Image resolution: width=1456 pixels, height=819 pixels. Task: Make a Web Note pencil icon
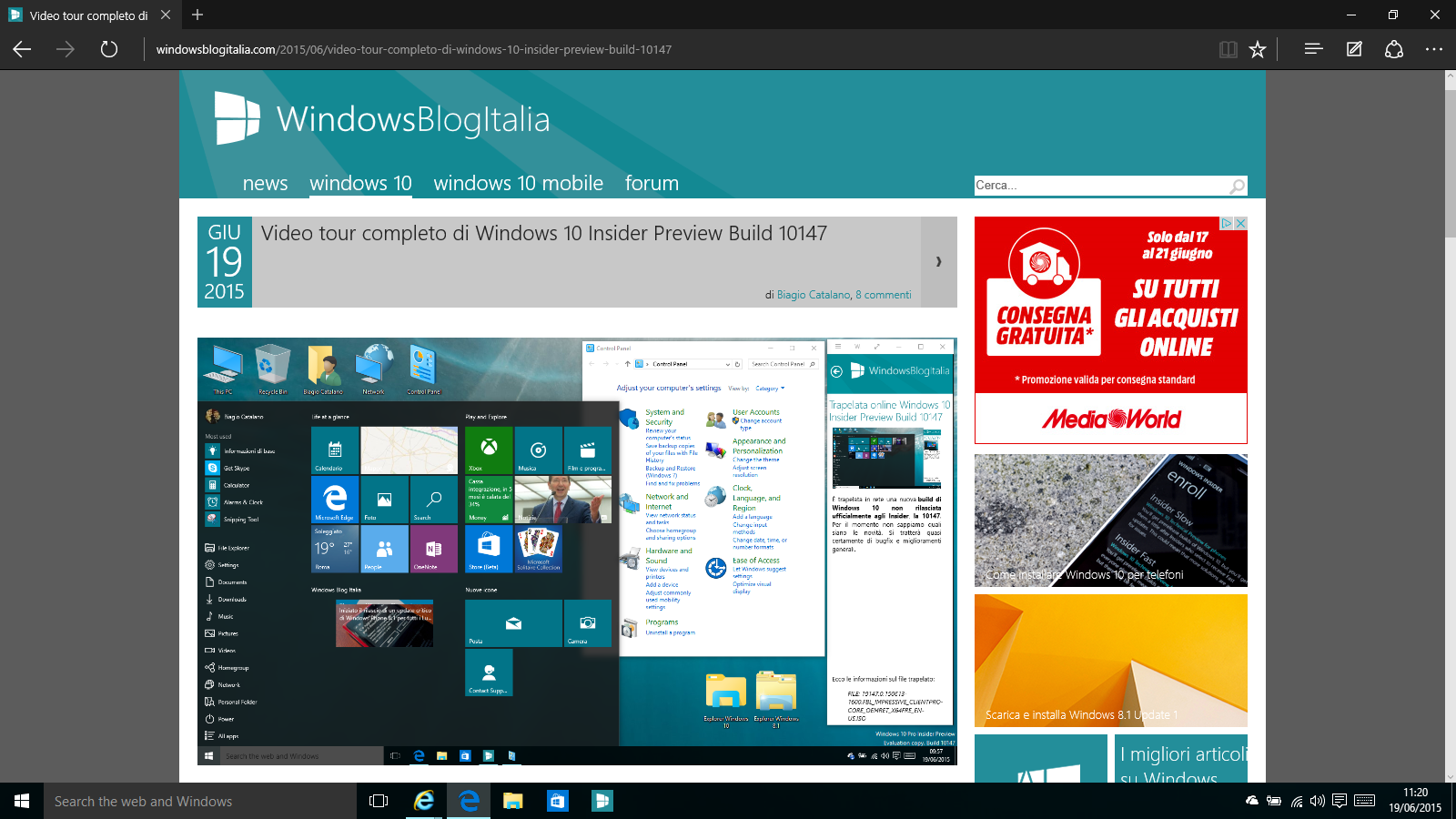coord(1354,49)
